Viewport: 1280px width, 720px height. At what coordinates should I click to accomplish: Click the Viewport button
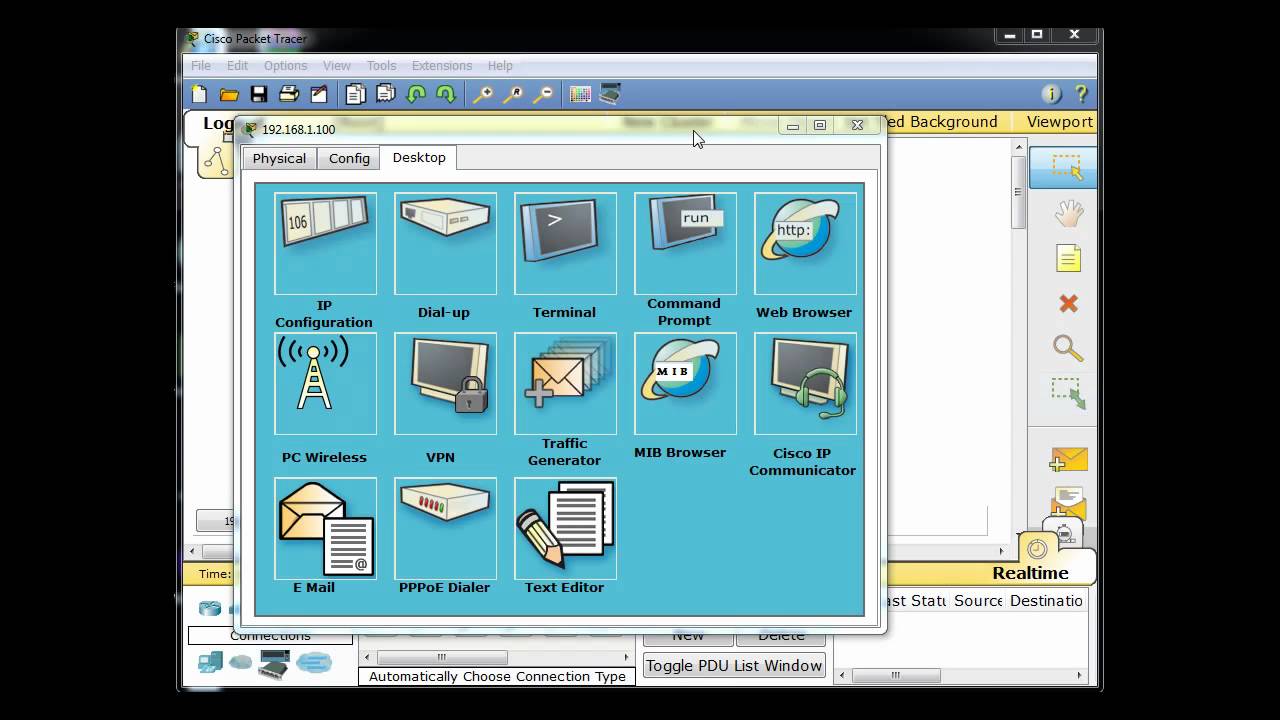coord(1059,122)
